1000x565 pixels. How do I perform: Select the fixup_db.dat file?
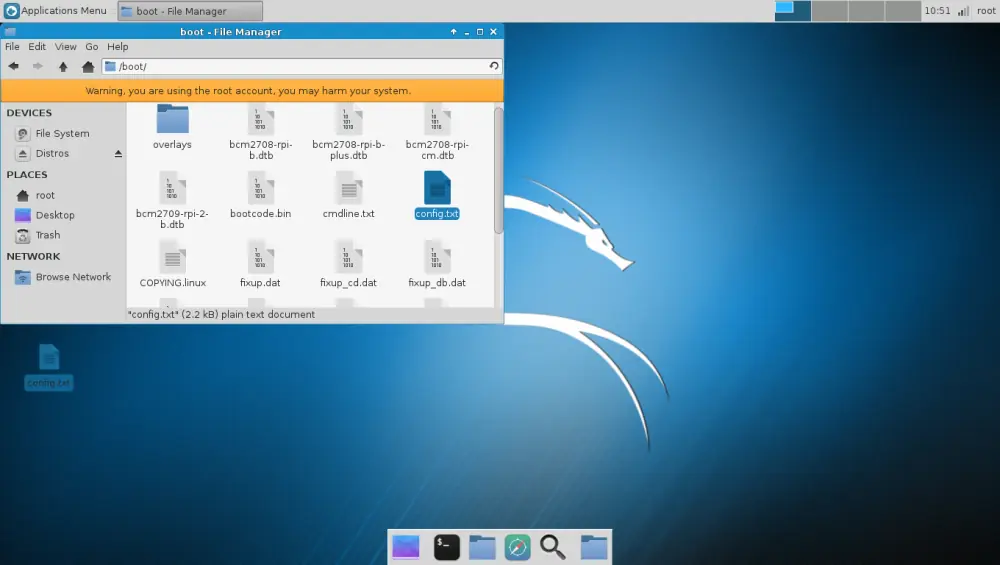437,265
